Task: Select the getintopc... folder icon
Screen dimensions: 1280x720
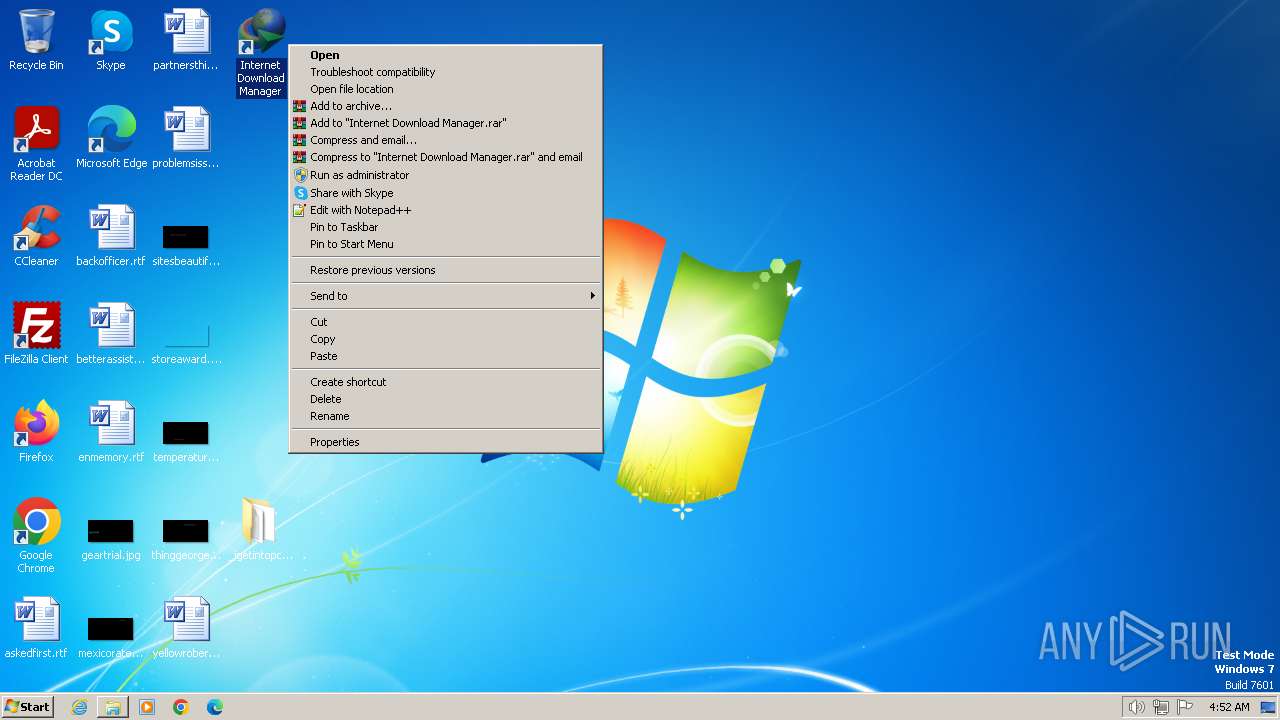Action: (263, 530)
